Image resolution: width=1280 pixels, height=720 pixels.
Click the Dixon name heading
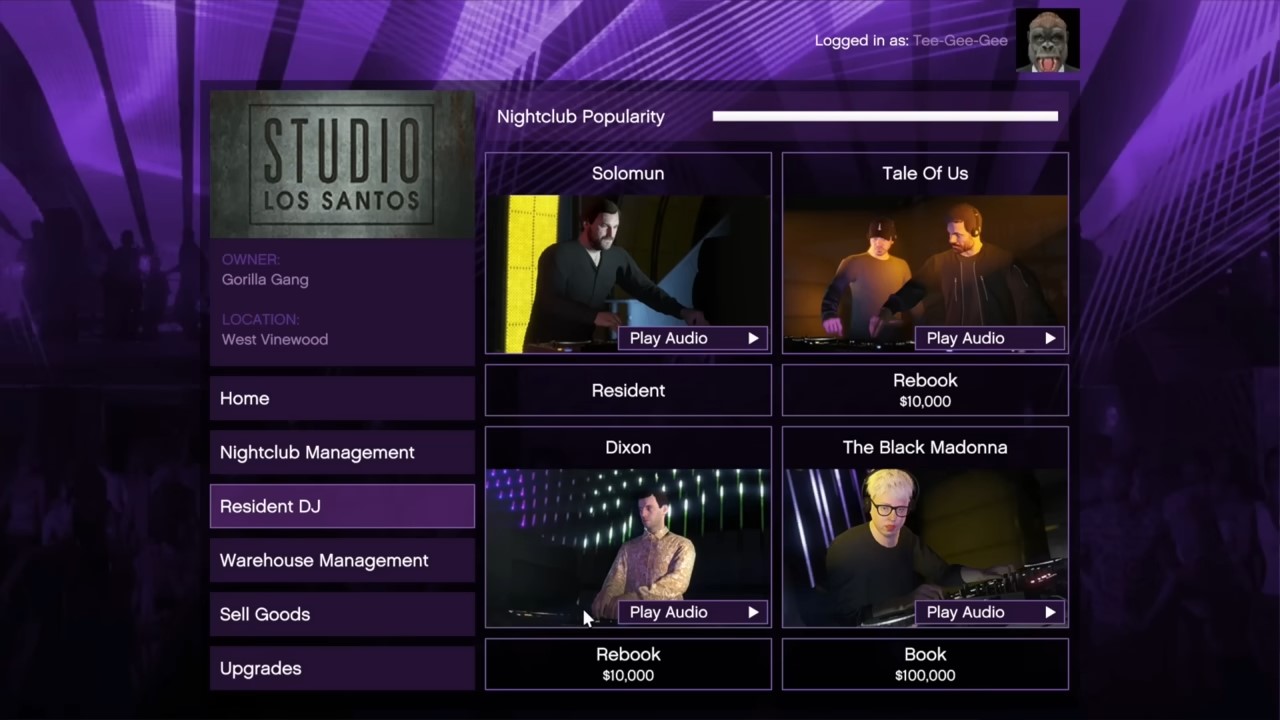pos(628,447)
